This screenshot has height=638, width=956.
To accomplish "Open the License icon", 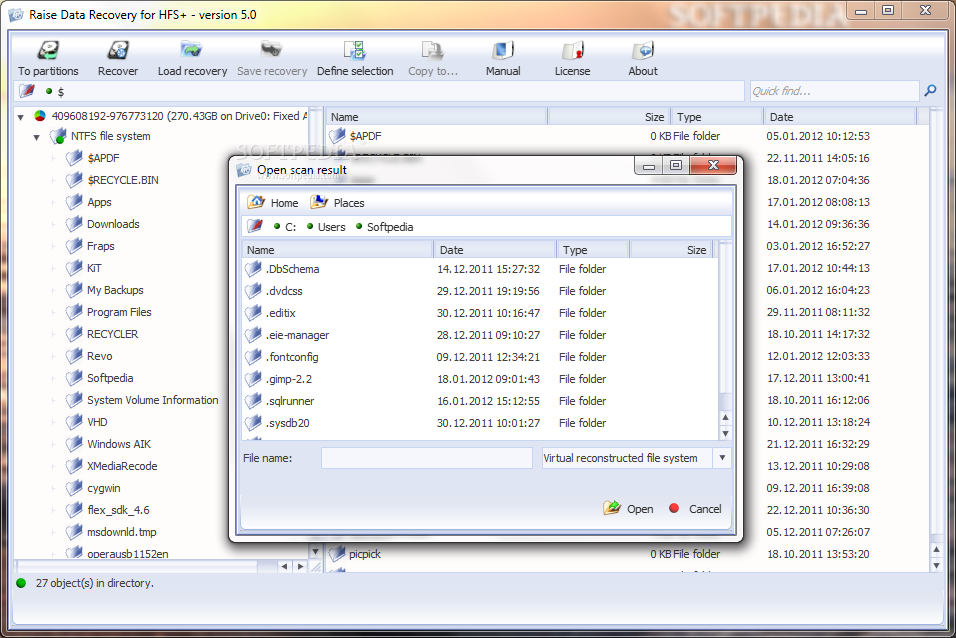I will pos(573,50).
